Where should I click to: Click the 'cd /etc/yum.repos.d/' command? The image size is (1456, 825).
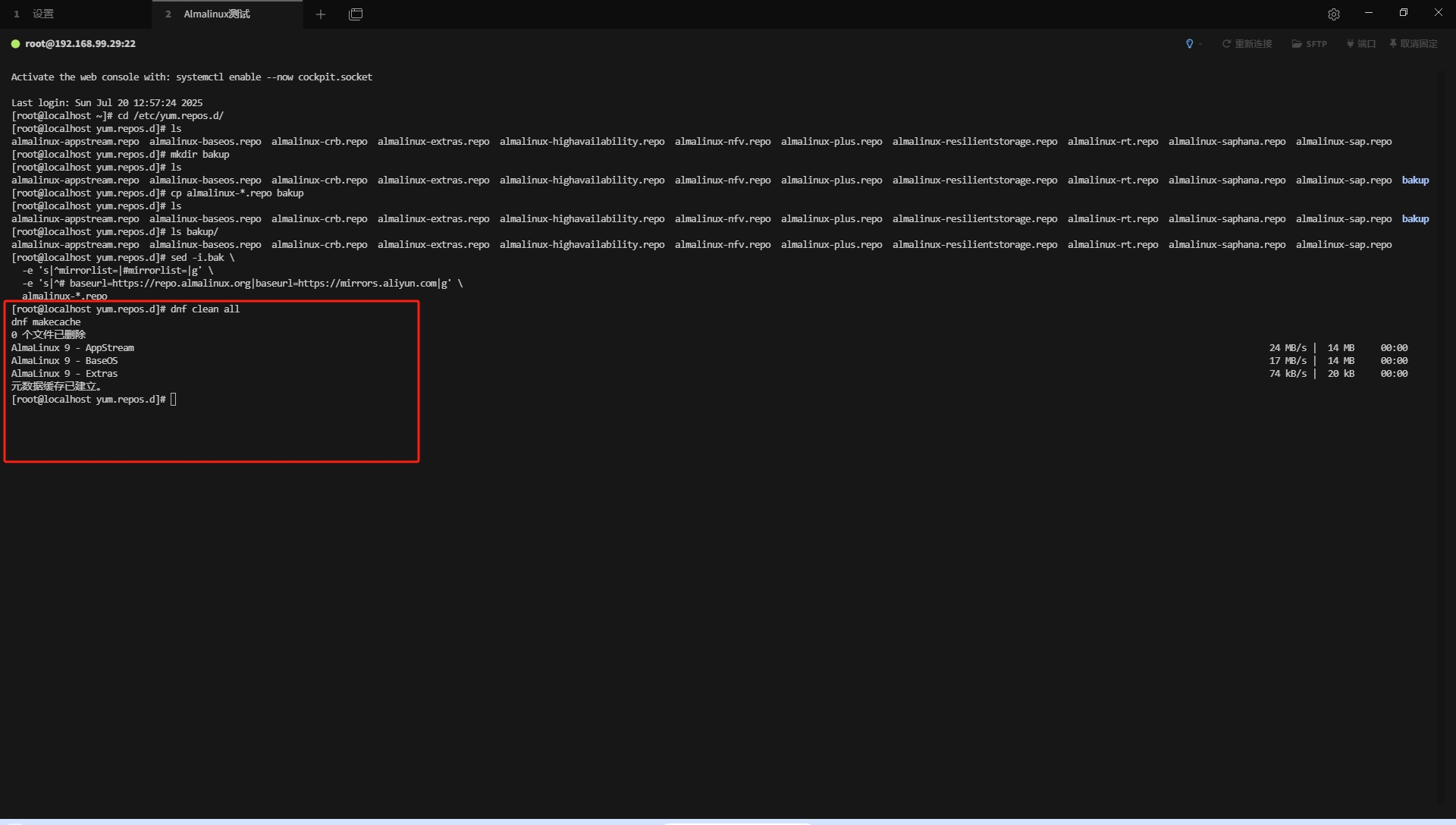(x=171, y=116)
